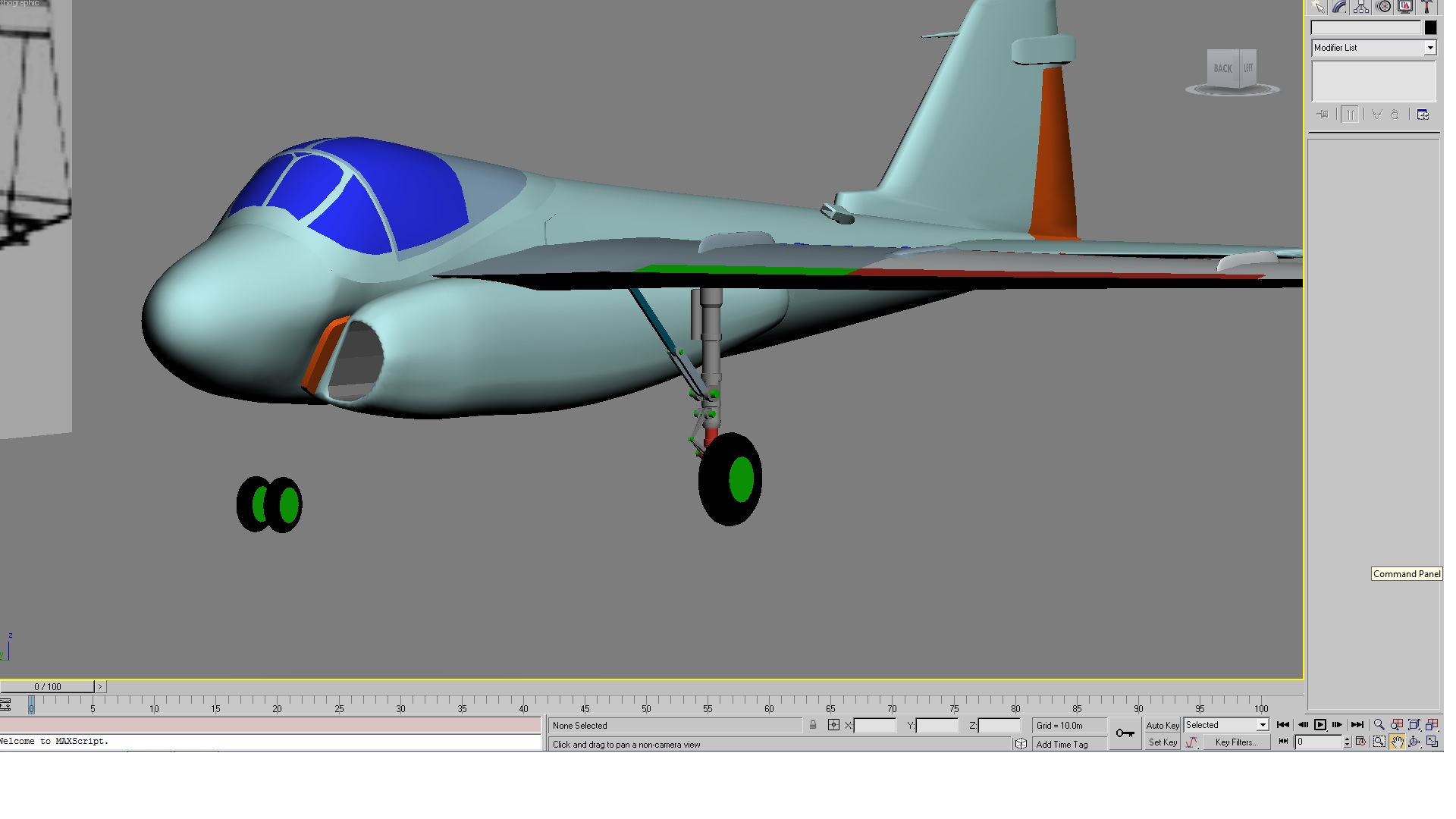Open the Display panel tab
The height and width of the screenshot is (819, 1456).
(1405, 7)
